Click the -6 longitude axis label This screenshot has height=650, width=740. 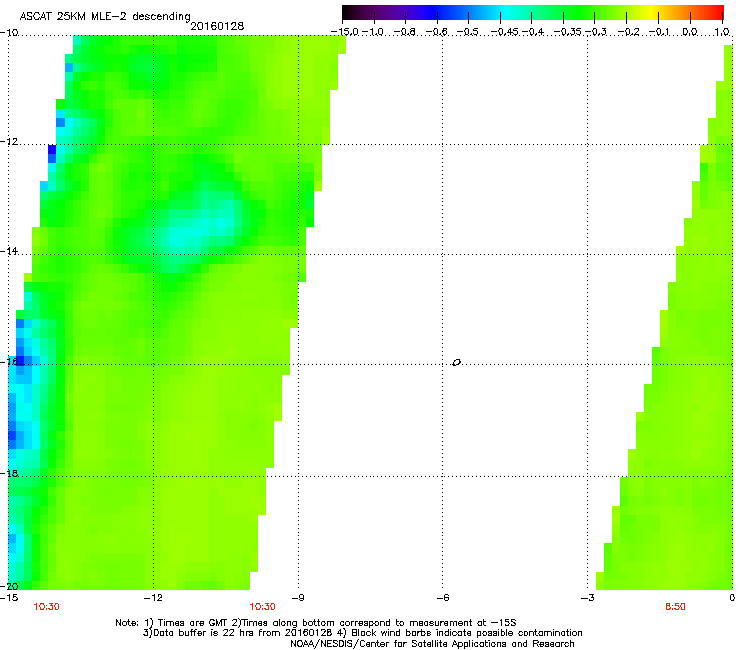point(442,598)
